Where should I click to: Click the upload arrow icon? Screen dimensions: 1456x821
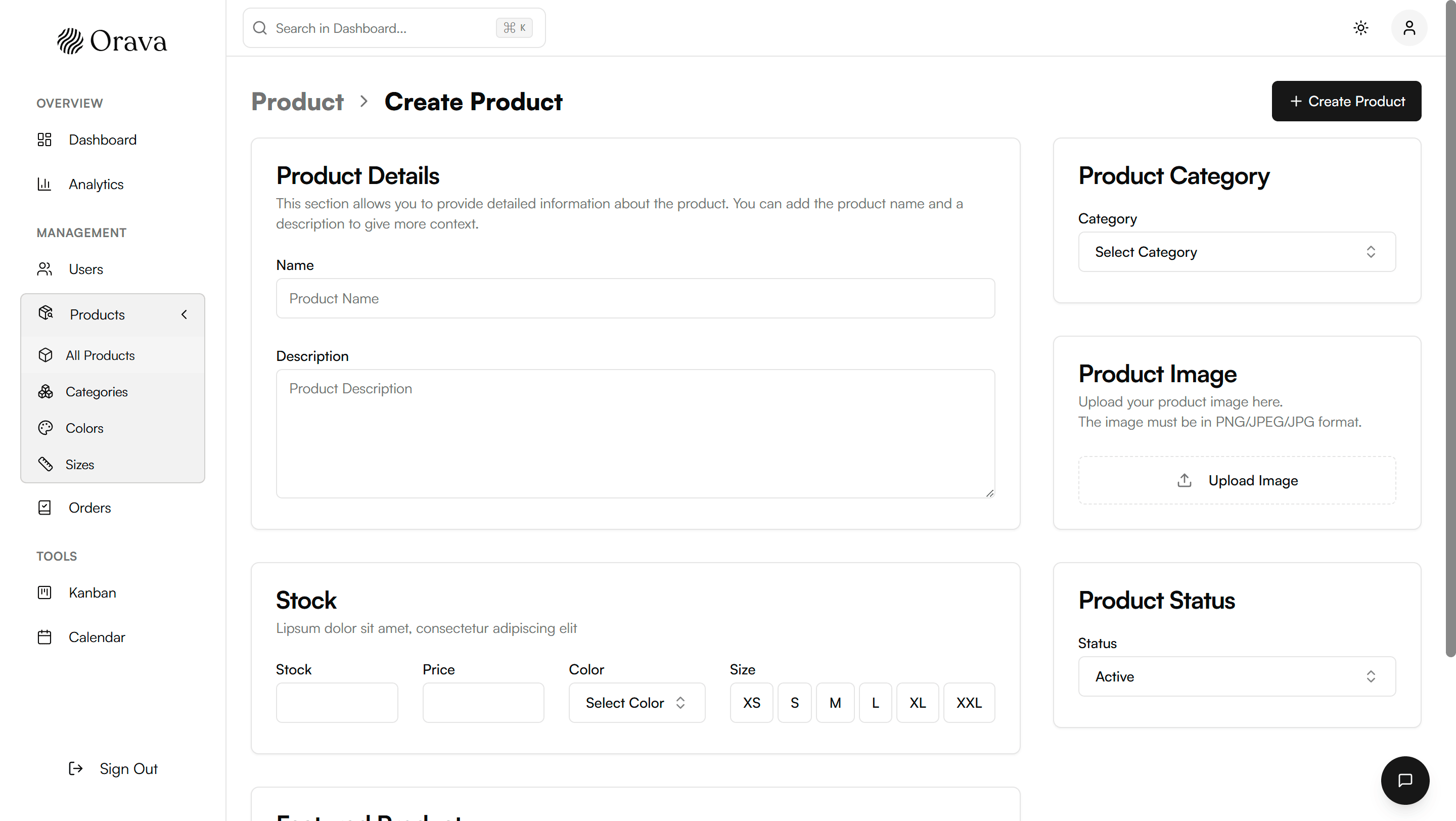tap(1184, 480)
